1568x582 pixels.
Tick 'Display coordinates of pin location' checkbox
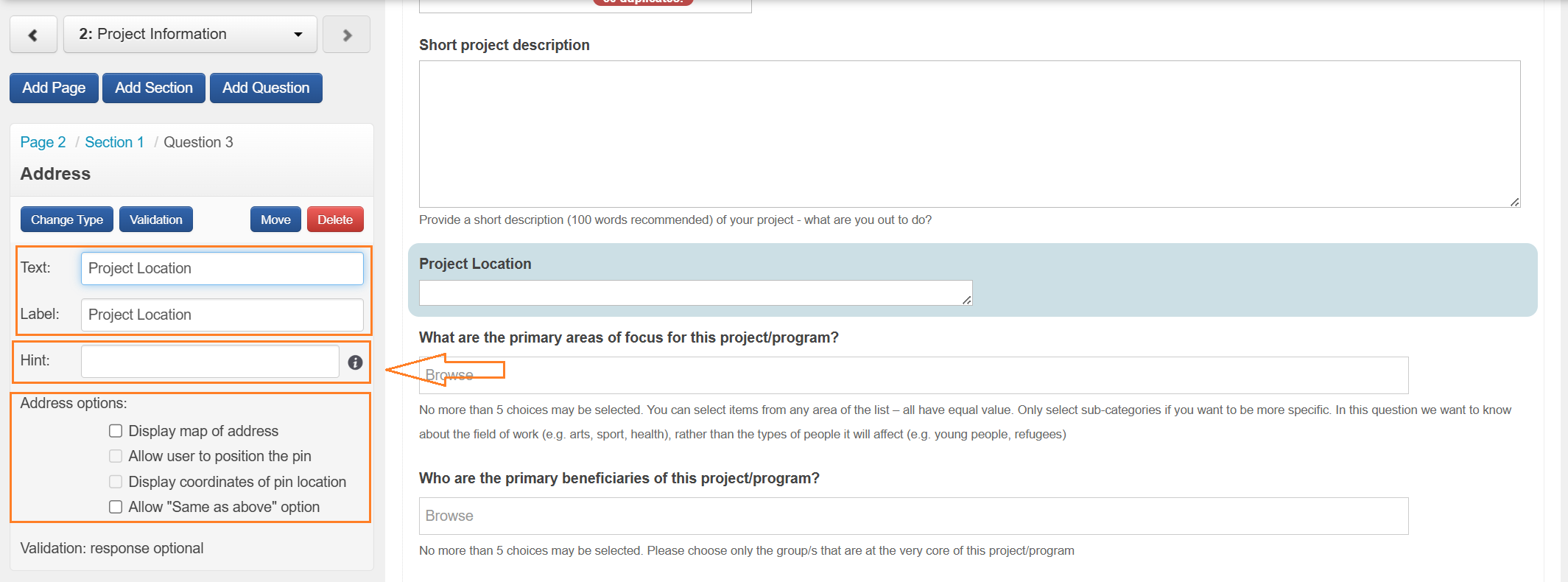(x=116, y=482)
